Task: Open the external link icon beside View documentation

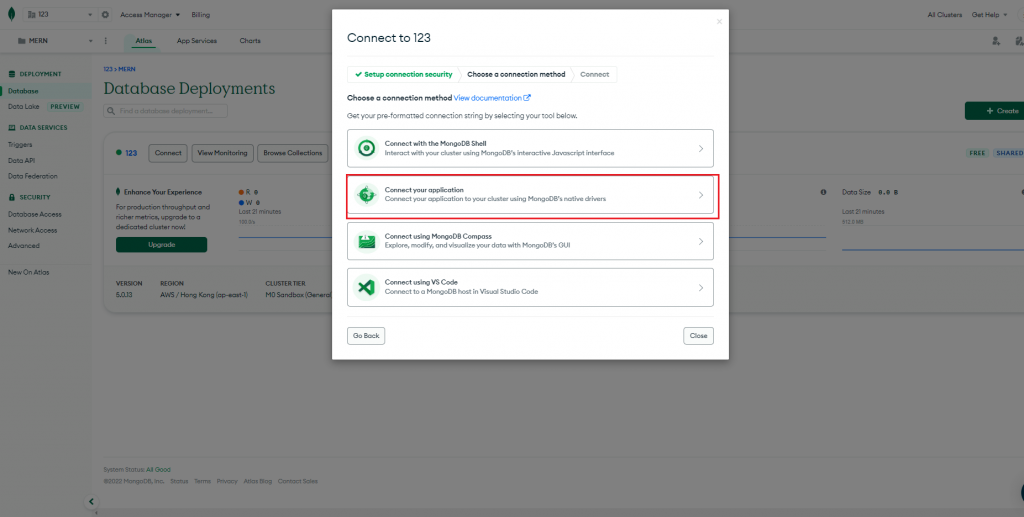Action: tap(527, 98)
